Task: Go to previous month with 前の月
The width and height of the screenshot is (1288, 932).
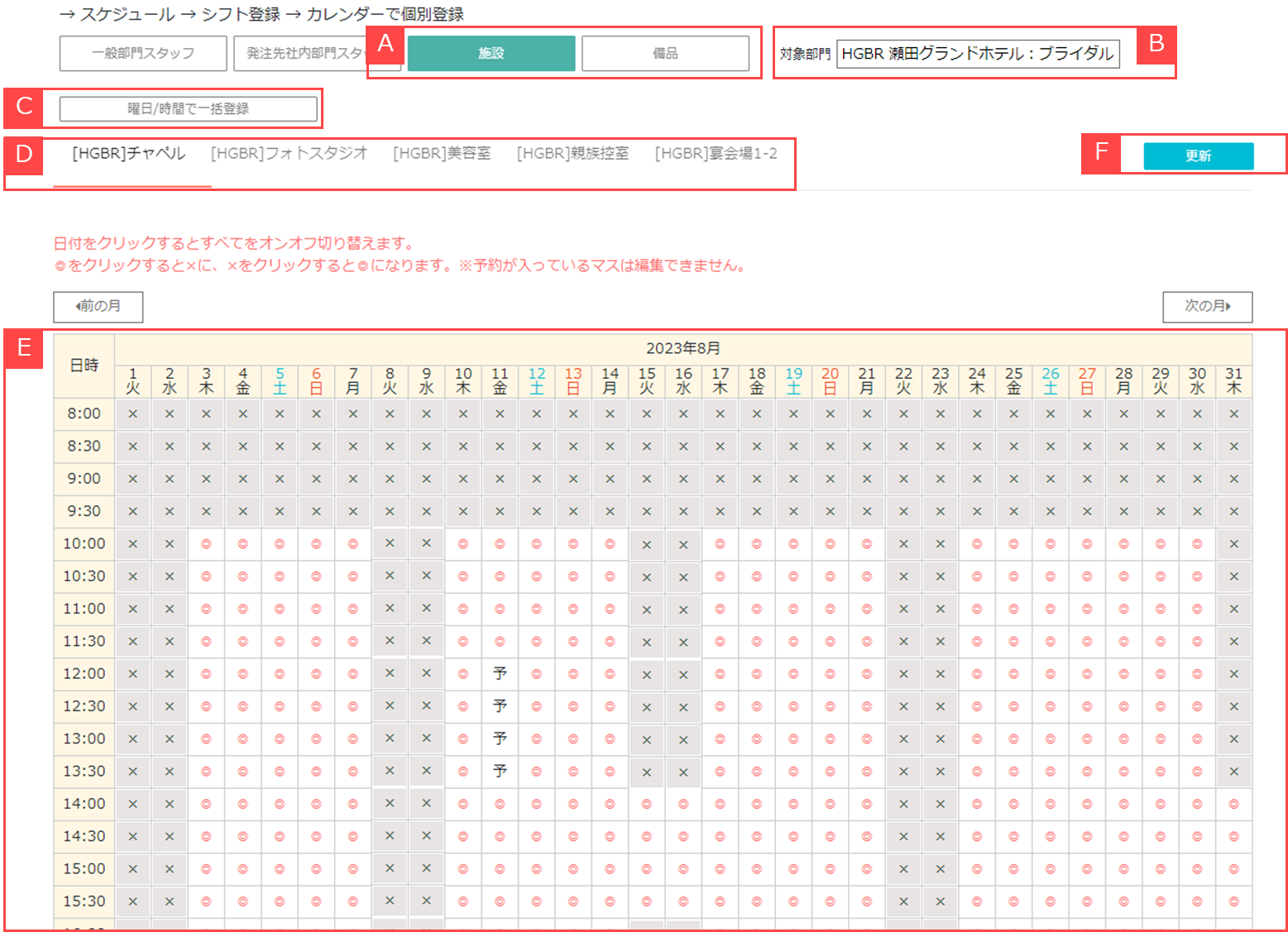Action: (97, 307)
